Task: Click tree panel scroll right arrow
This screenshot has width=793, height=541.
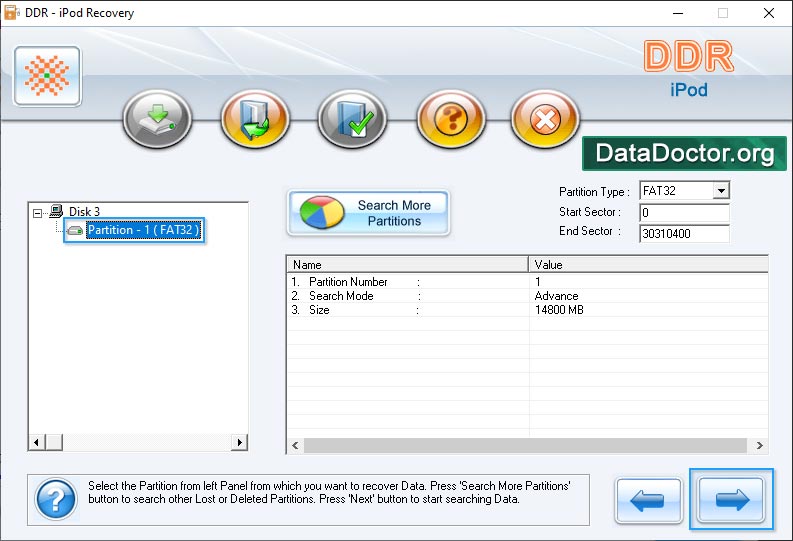Action: pos(239,442)
